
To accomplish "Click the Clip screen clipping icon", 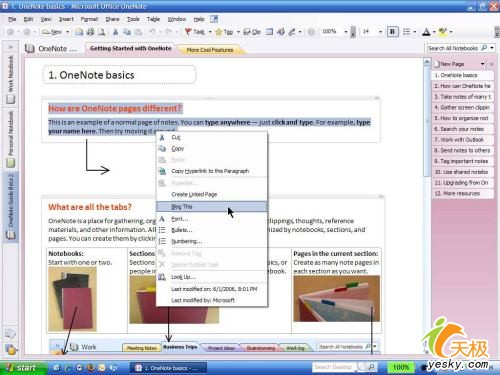I will (247, 32).
